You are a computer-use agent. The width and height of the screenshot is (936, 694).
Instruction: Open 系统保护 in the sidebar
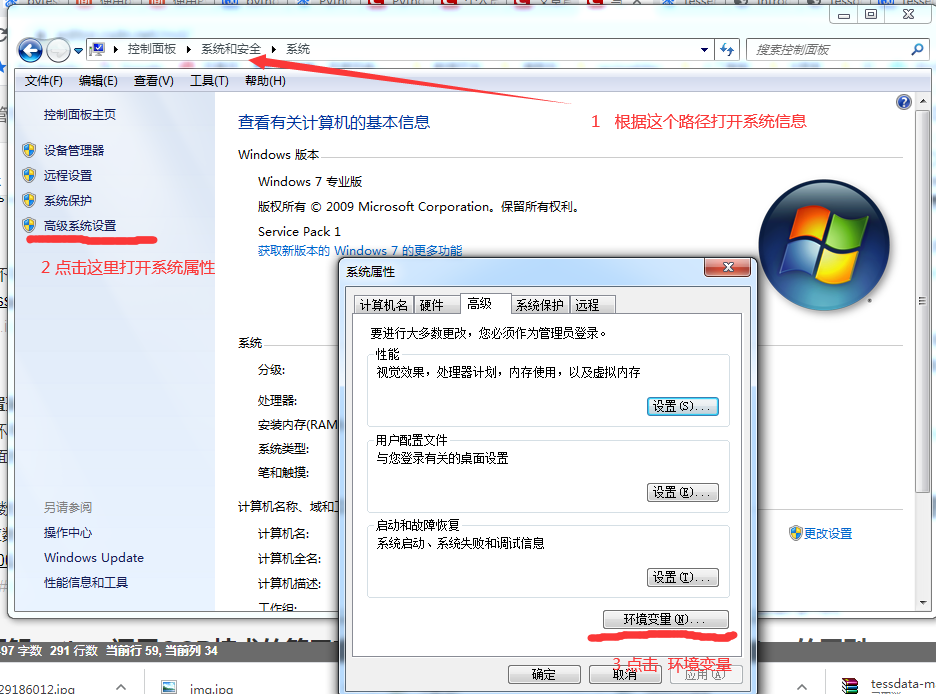point(68,201)
